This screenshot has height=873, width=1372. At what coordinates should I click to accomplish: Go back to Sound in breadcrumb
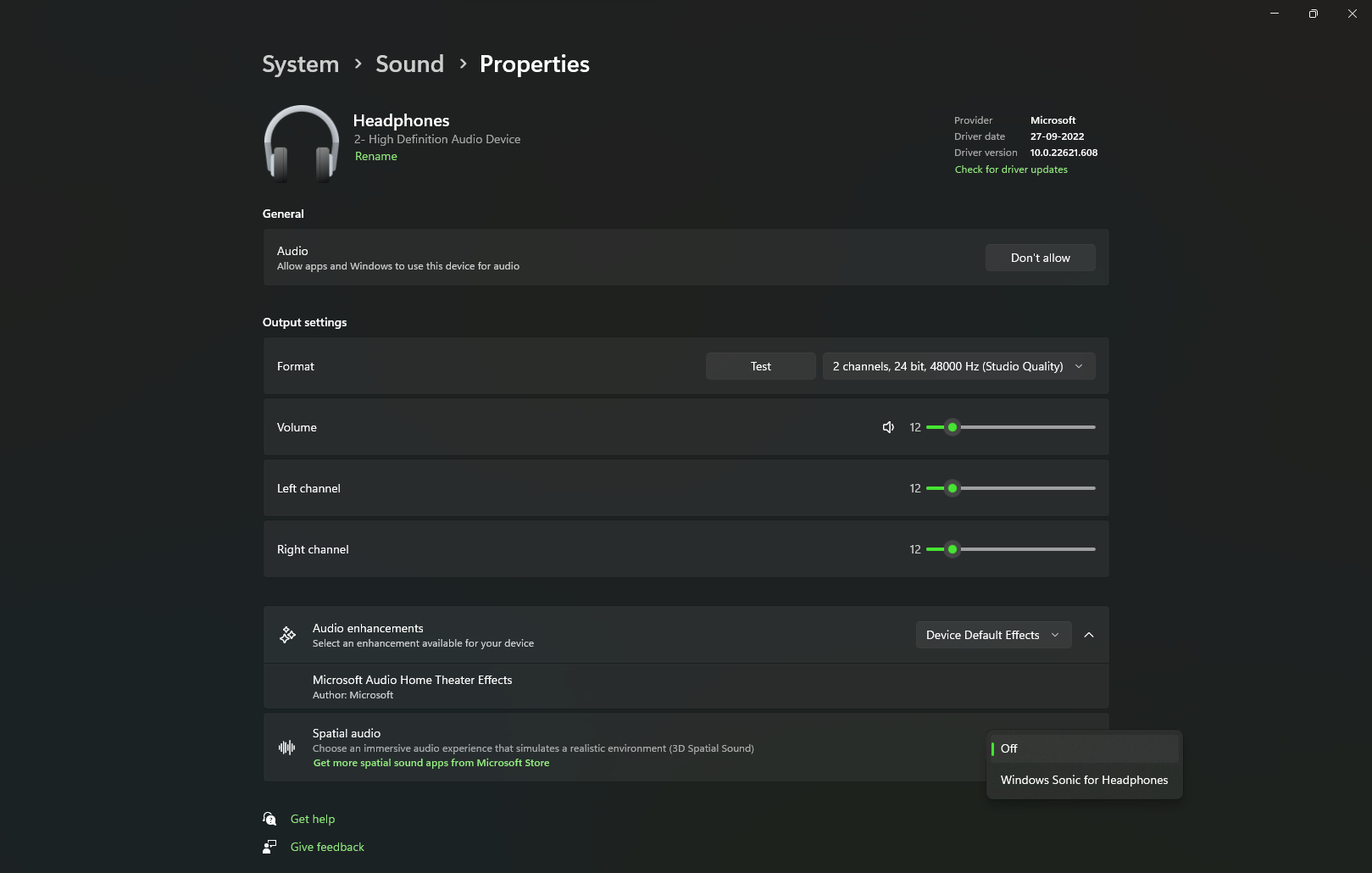[x=409, y=64]
